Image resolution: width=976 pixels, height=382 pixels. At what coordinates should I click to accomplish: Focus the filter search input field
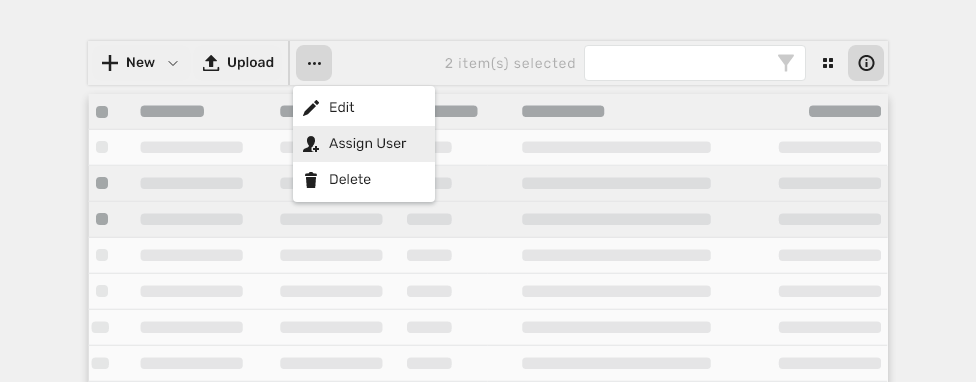[695, 63]
